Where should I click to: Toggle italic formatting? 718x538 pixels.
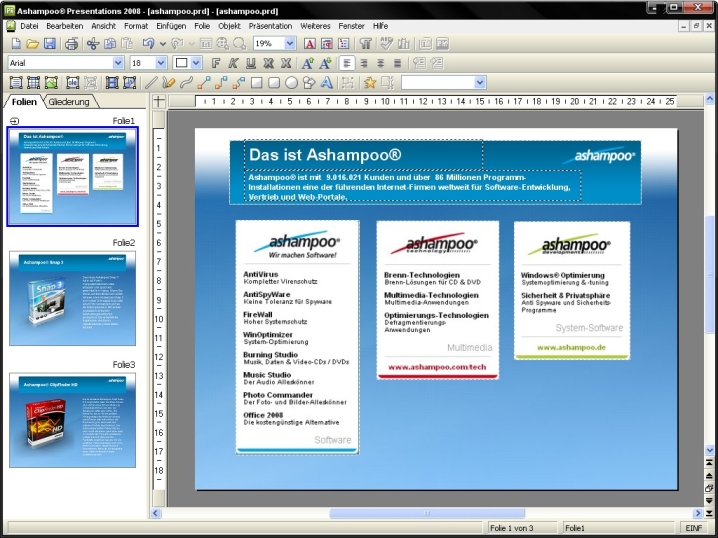233,63
